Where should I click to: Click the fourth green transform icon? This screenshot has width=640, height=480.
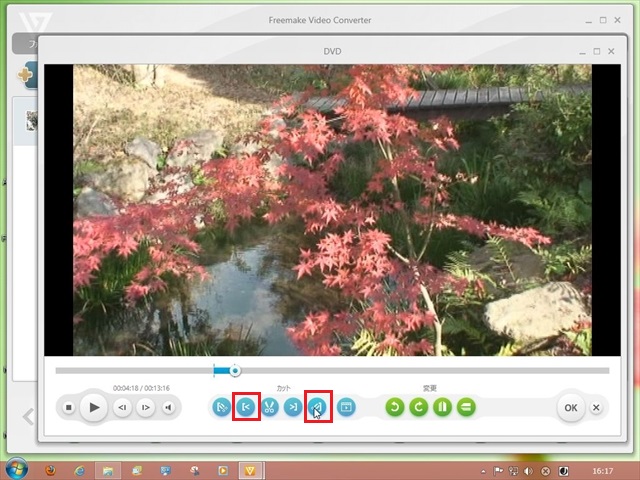pyautogui.click(x=466, y=407)
